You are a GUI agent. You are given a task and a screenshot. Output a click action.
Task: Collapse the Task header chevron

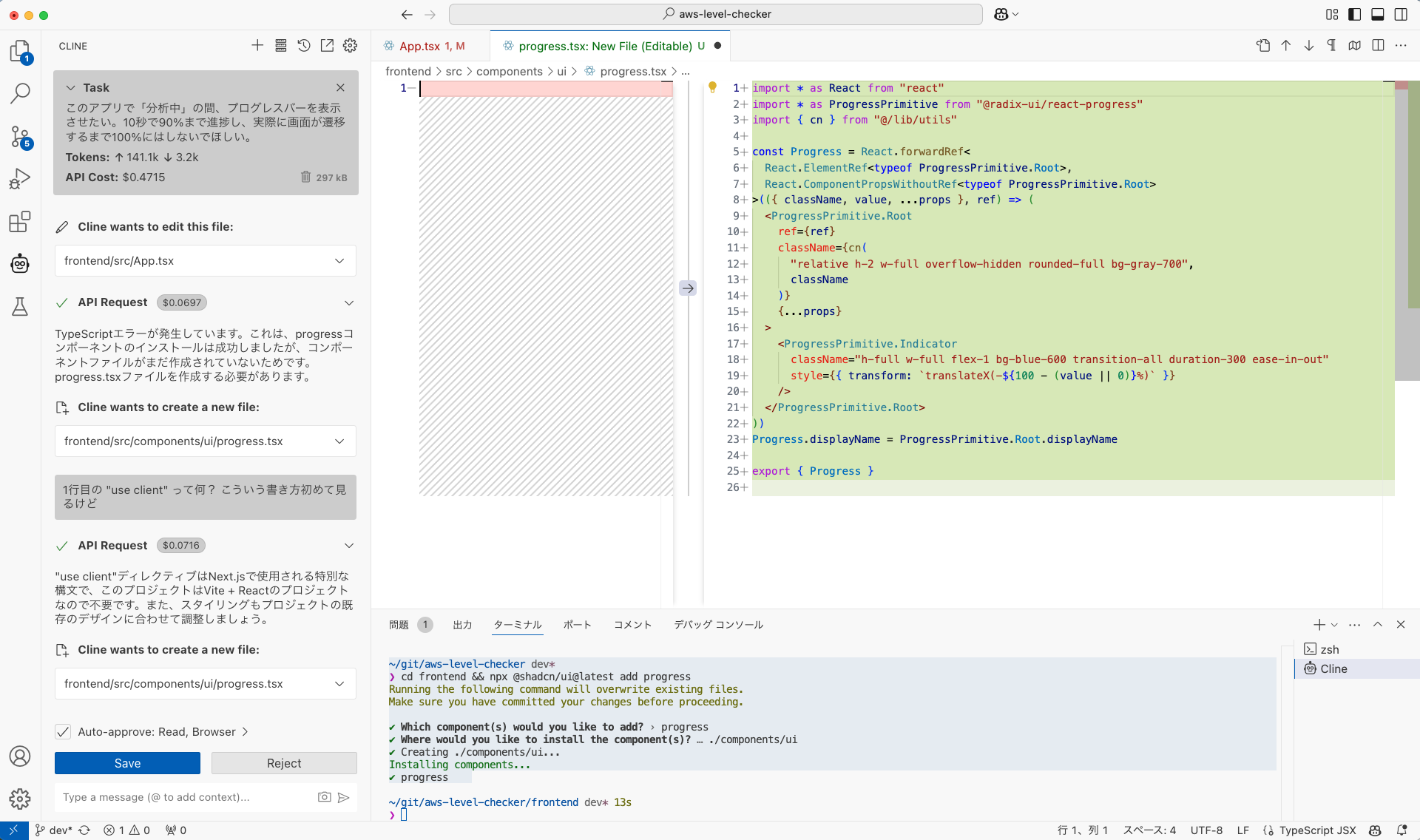[71, 87]
